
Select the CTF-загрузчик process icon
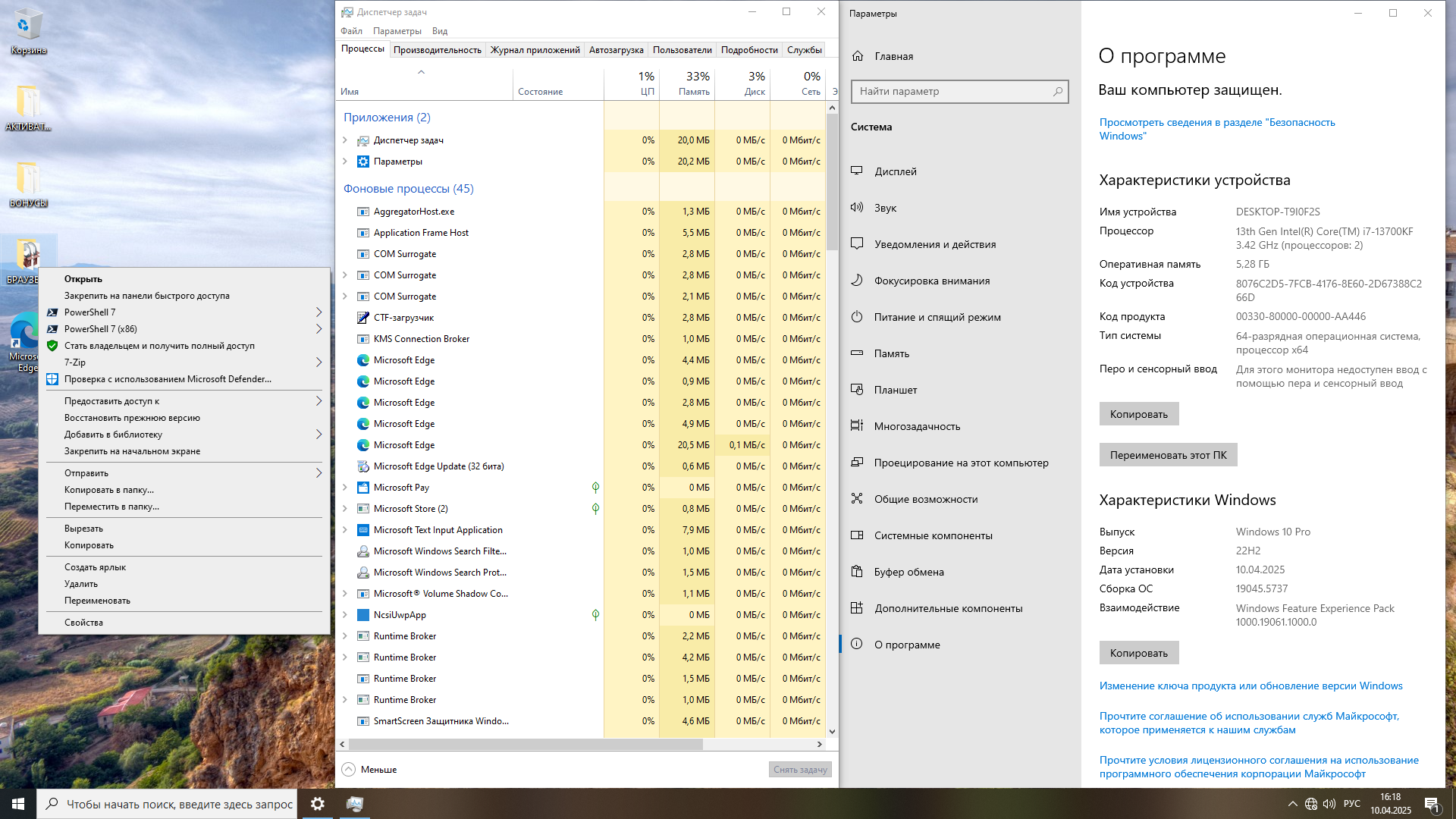(363, 317)
